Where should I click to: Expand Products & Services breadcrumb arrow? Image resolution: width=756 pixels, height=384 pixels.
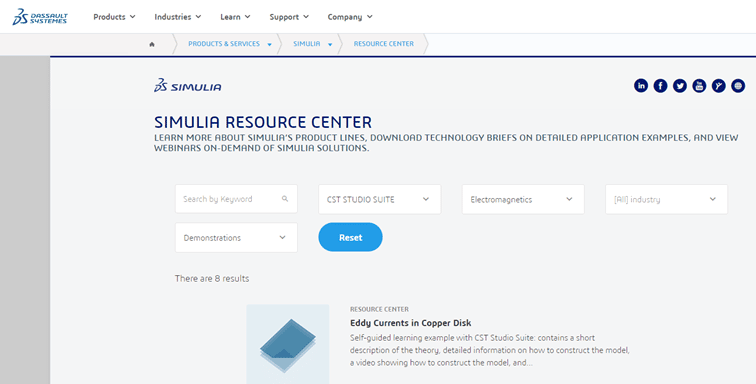(270, 44)
